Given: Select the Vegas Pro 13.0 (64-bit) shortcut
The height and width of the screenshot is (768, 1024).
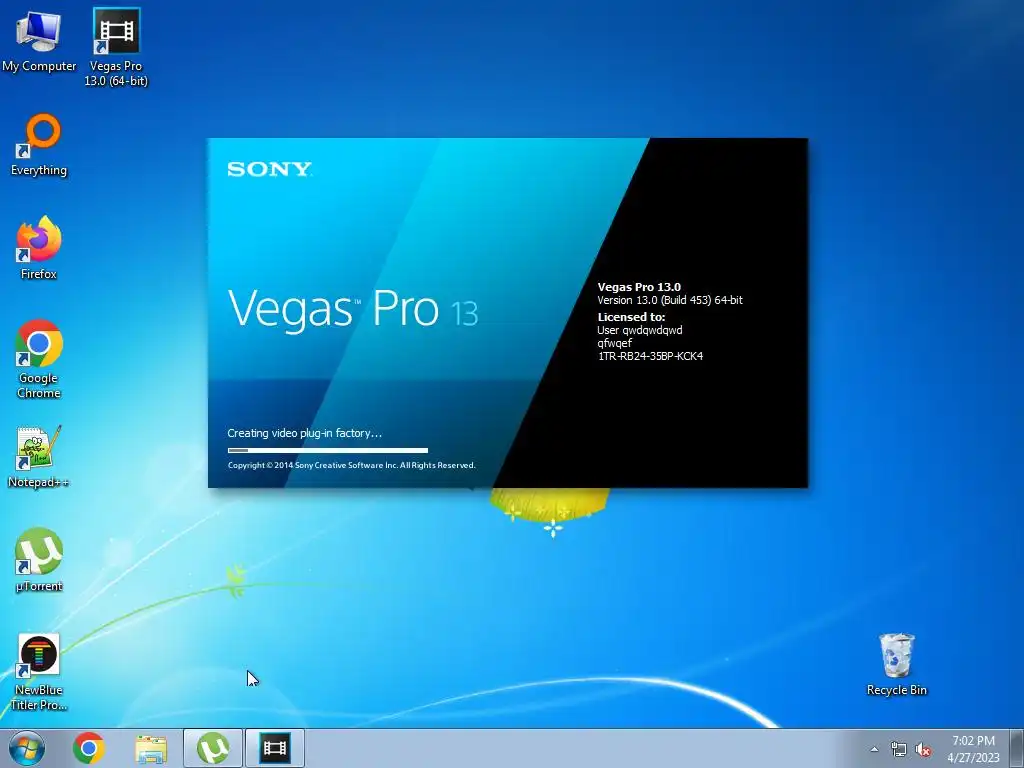Looking at the screenshot, I should click(x=116, y=47).
